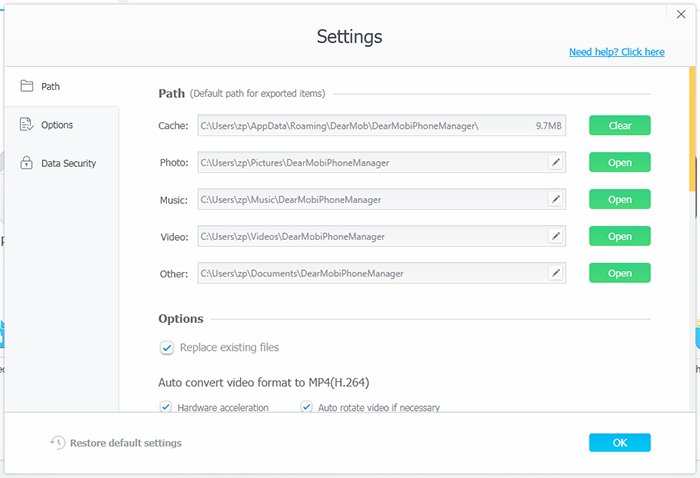
Task: Switch to the Data Security tab
Action: (62, 163)
